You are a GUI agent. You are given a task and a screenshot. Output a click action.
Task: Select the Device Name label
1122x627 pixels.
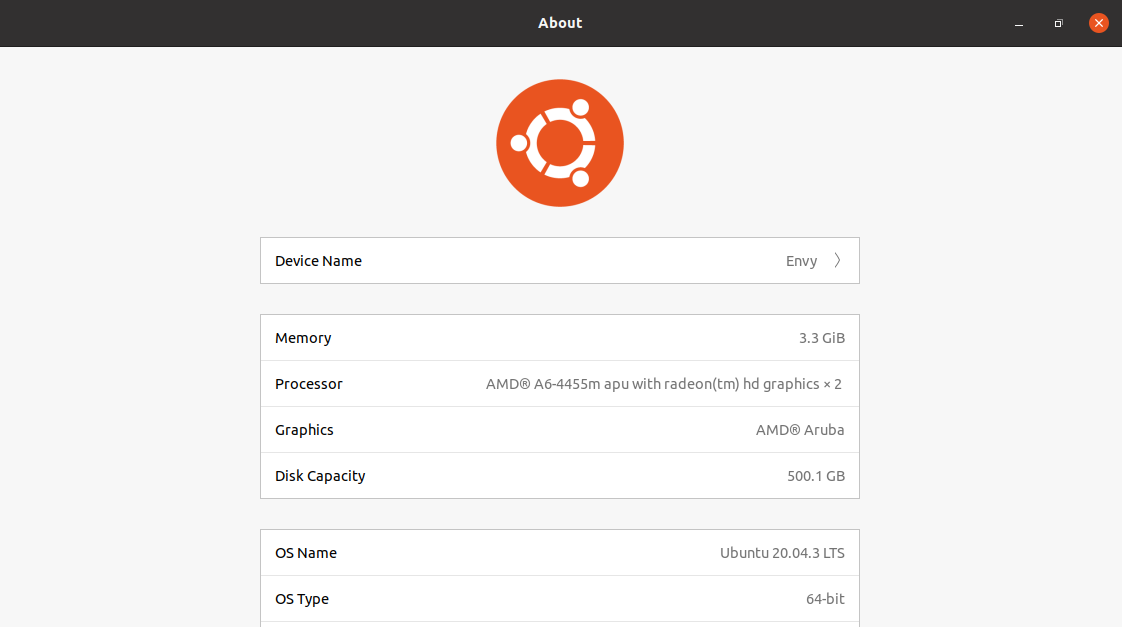click(318, 261)
